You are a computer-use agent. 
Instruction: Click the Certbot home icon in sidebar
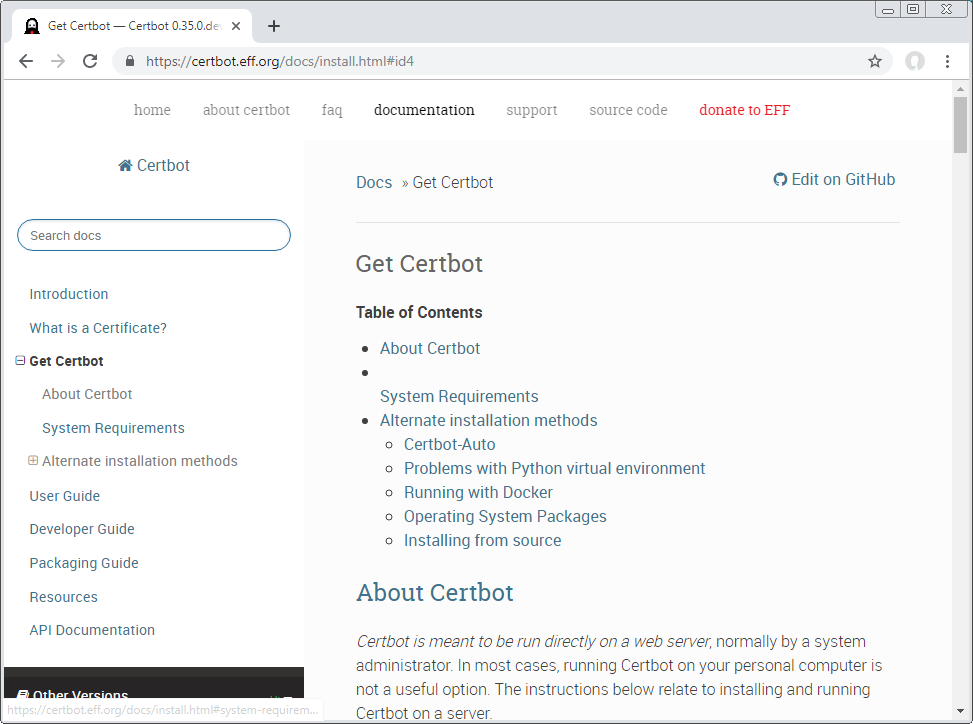[x=125, y=166]
